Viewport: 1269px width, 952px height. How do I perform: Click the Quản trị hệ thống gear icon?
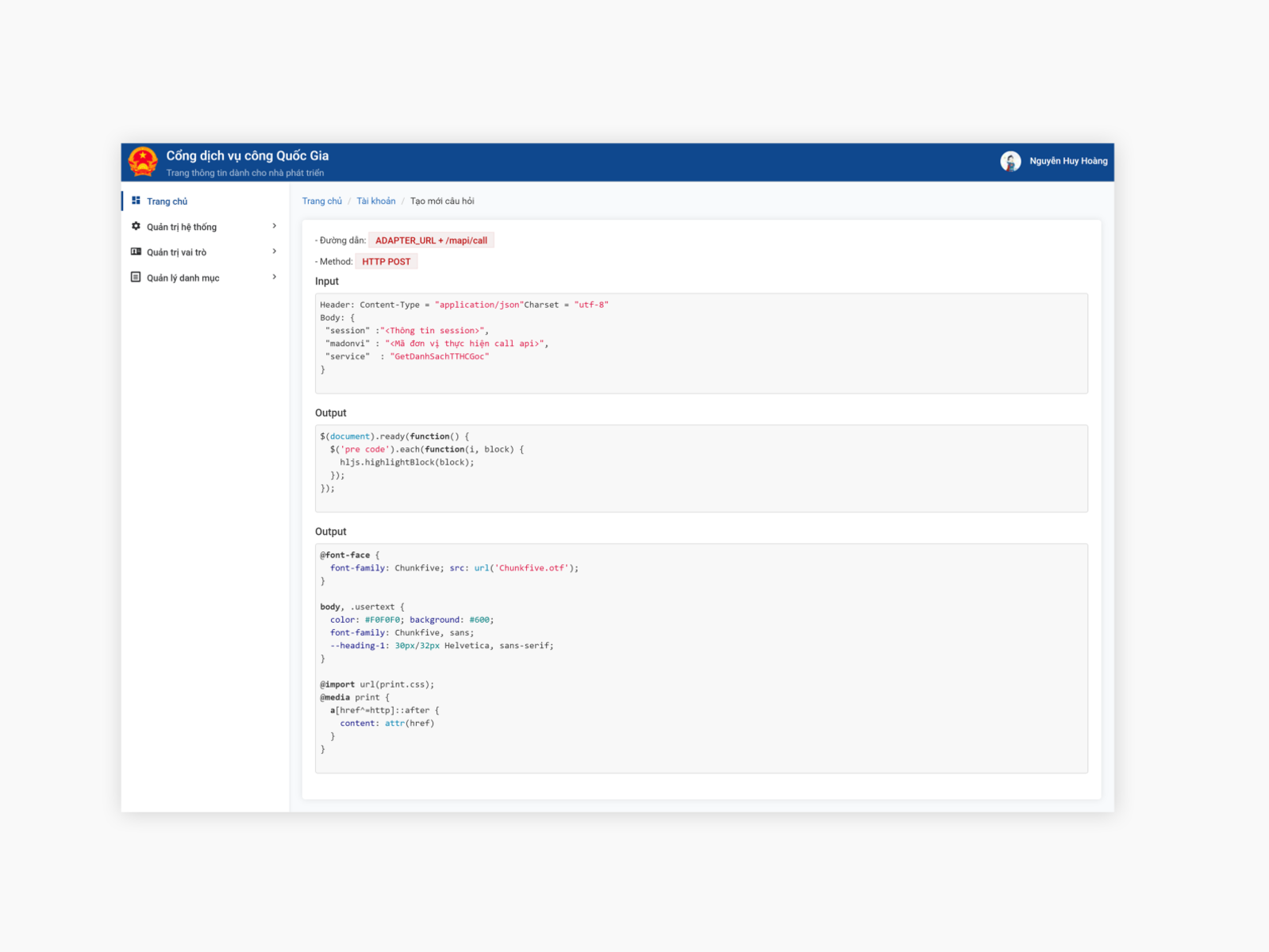point(136,226)
